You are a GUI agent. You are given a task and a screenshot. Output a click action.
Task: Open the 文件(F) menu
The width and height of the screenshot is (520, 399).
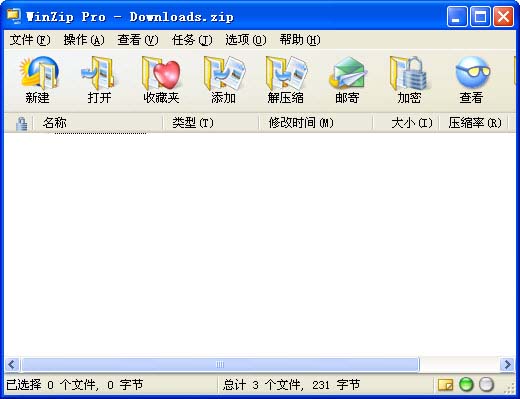(x=30, y=40)
